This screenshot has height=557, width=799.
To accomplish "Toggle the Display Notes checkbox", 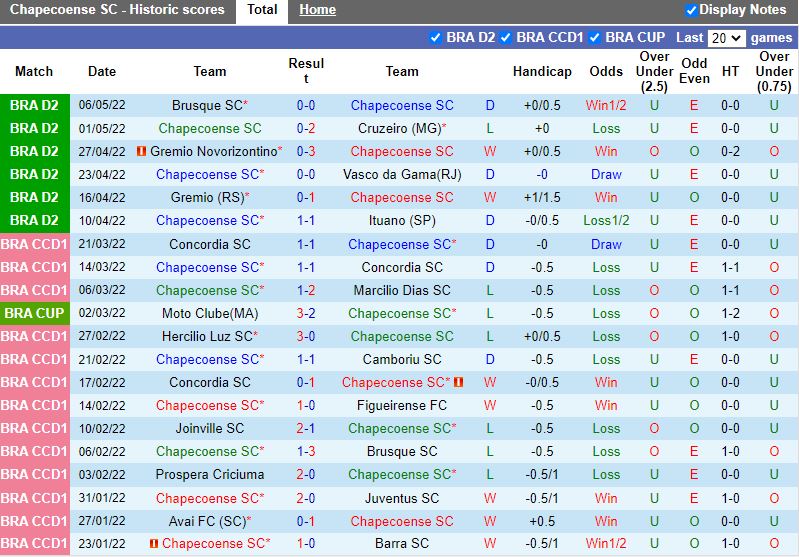I will click(691, 10).
